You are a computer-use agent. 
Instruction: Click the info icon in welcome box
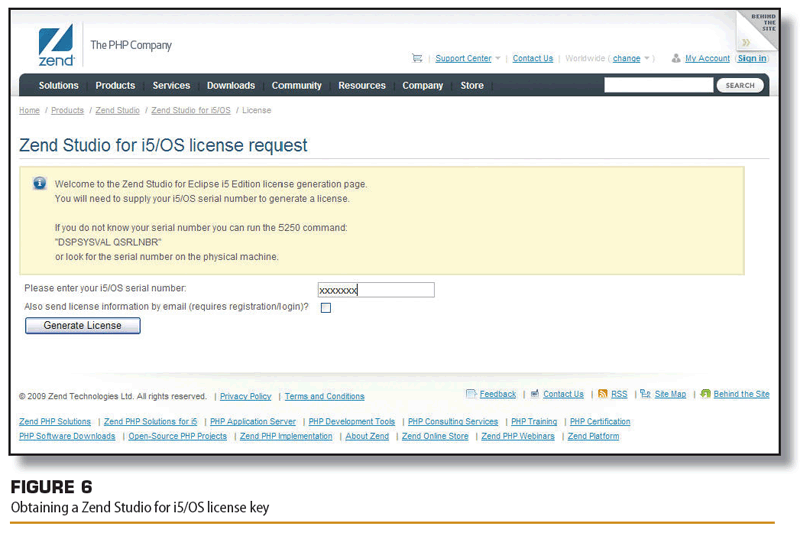40,183
